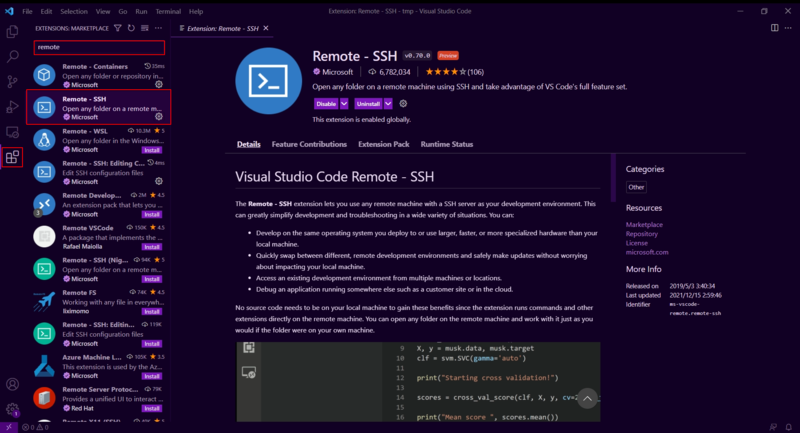Install Remote Server Protocol extension
800x433 pixels.
coord(152,408)
